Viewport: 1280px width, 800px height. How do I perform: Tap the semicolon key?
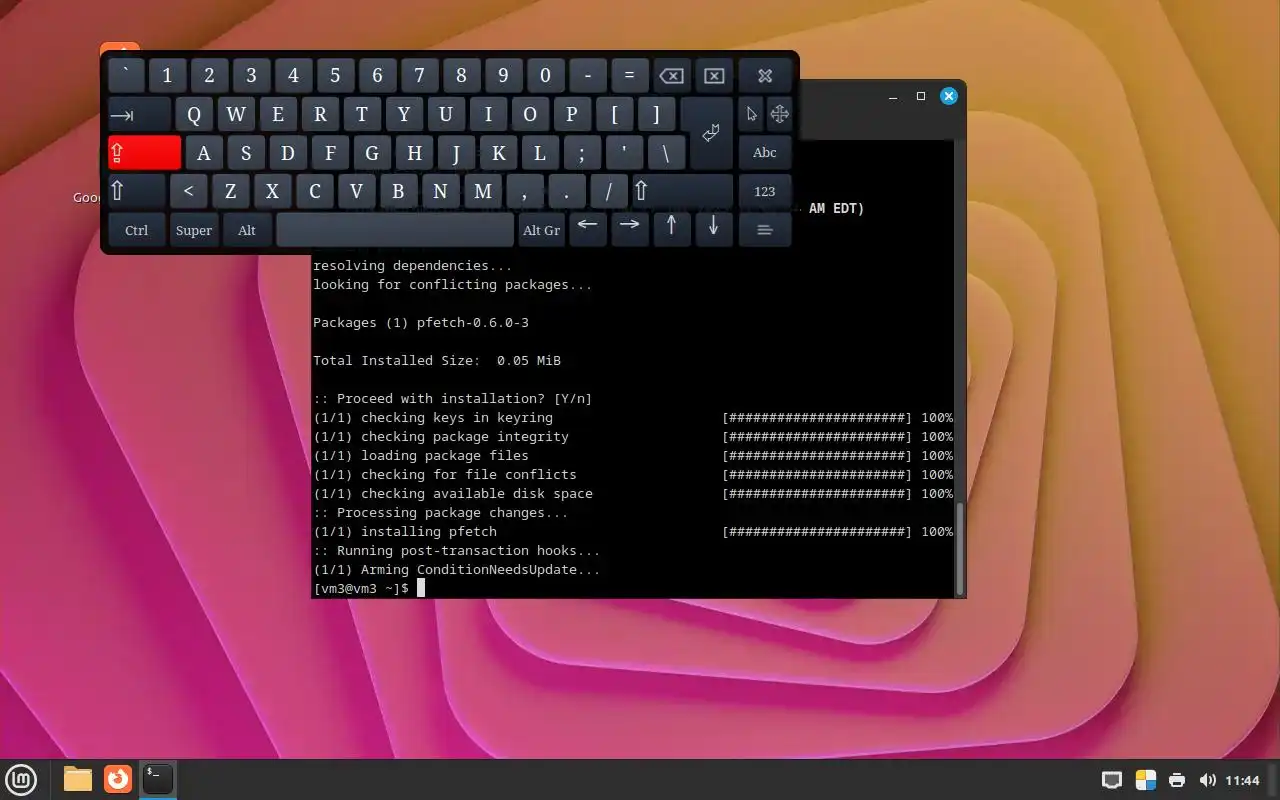[582, 152]
